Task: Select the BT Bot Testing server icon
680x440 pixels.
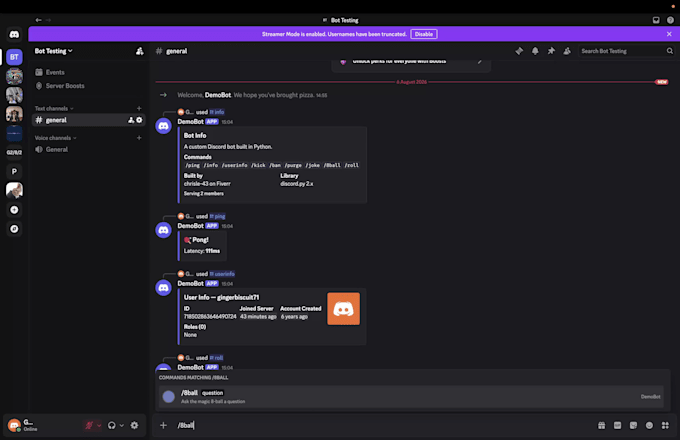Action: [14, 57]
